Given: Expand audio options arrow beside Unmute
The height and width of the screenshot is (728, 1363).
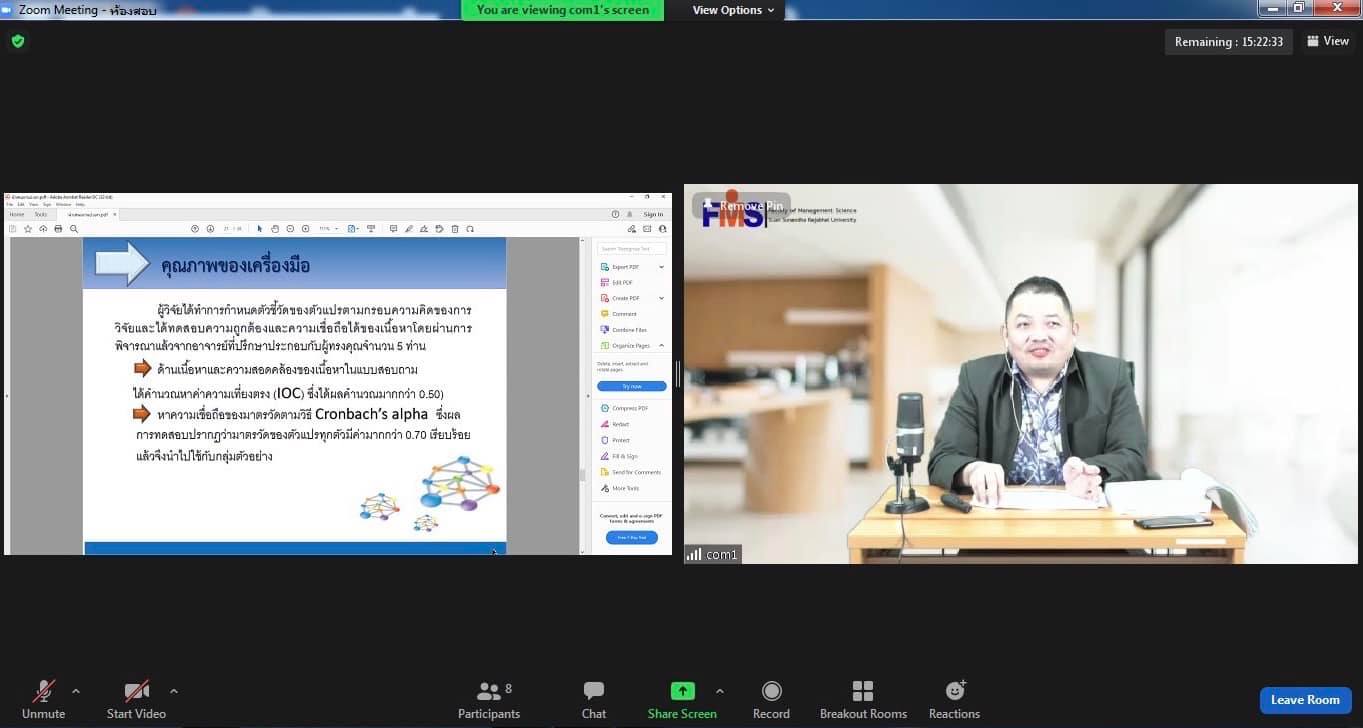Looking at the screenshot, I should point(76,691).
